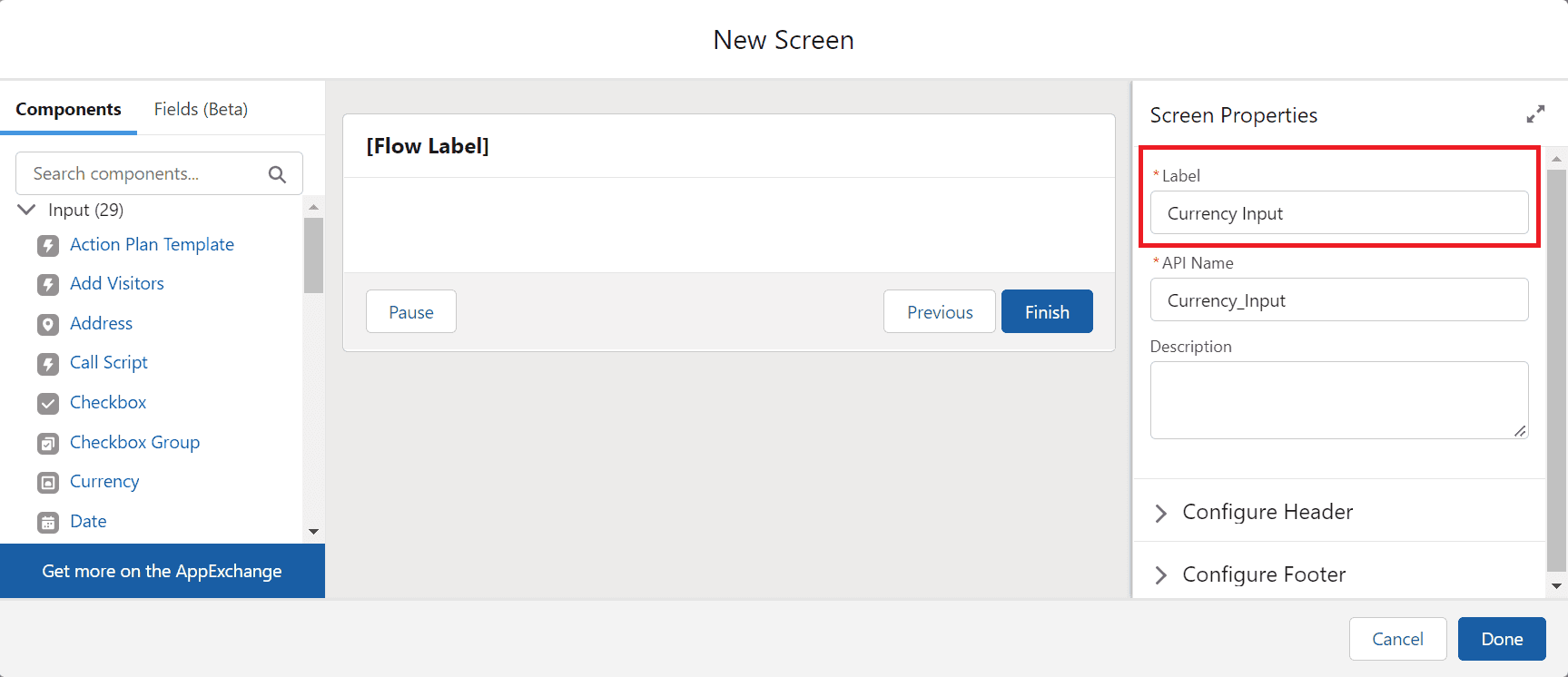Switch to the Fields (Beta) tab
The width and height of the screenshot is (1568, 677).
201,109
